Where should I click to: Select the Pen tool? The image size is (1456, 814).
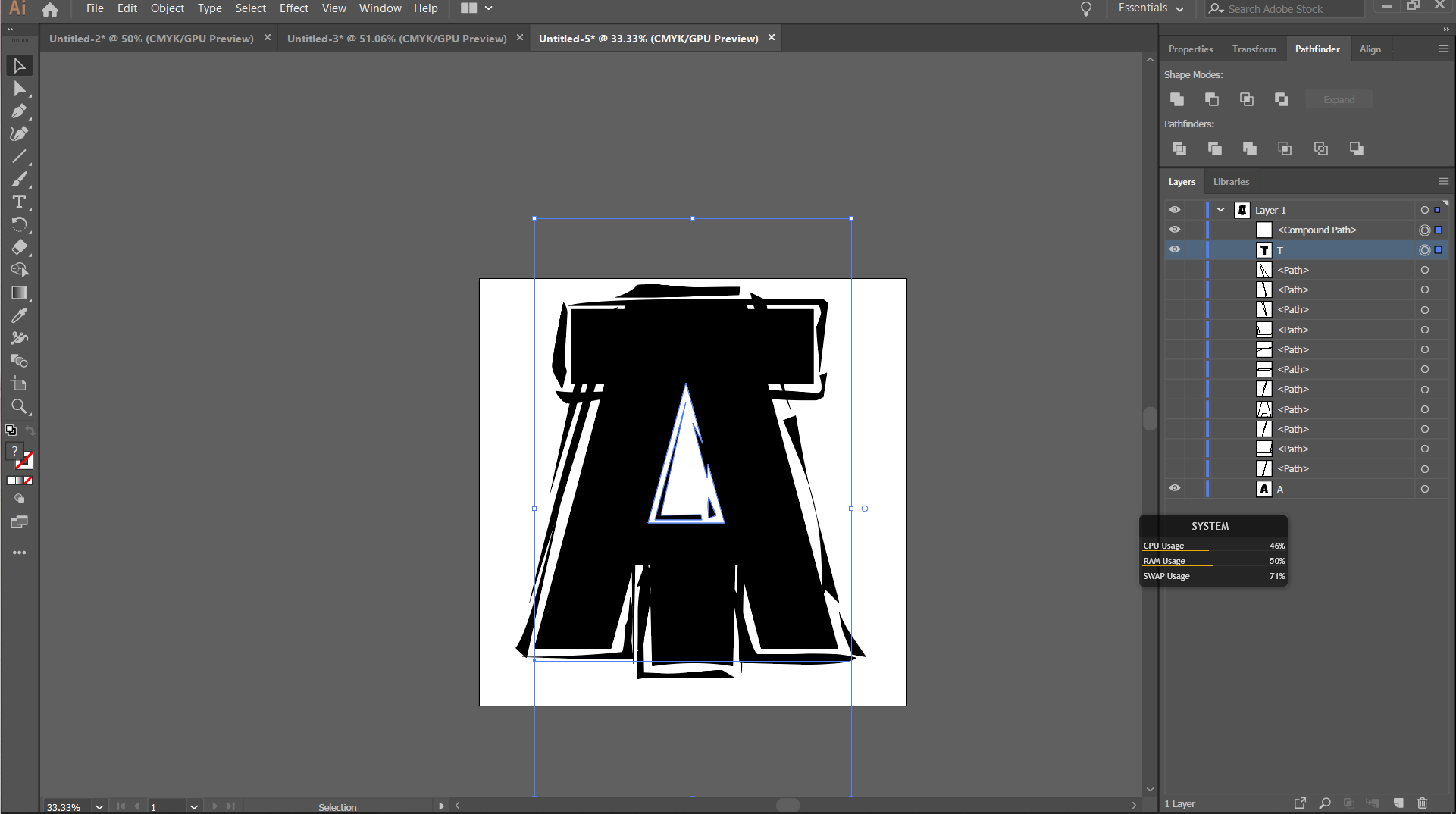(x=20, y=111)
